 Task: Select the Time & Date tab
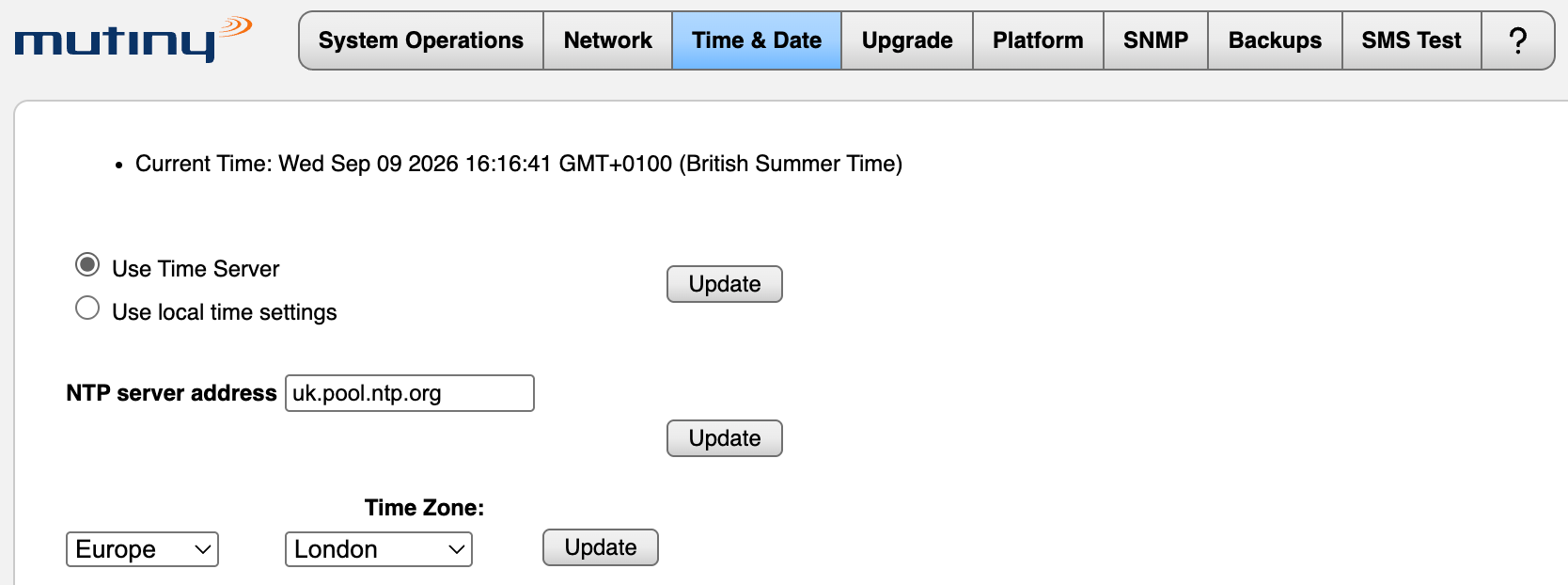(x=757, y=40)
